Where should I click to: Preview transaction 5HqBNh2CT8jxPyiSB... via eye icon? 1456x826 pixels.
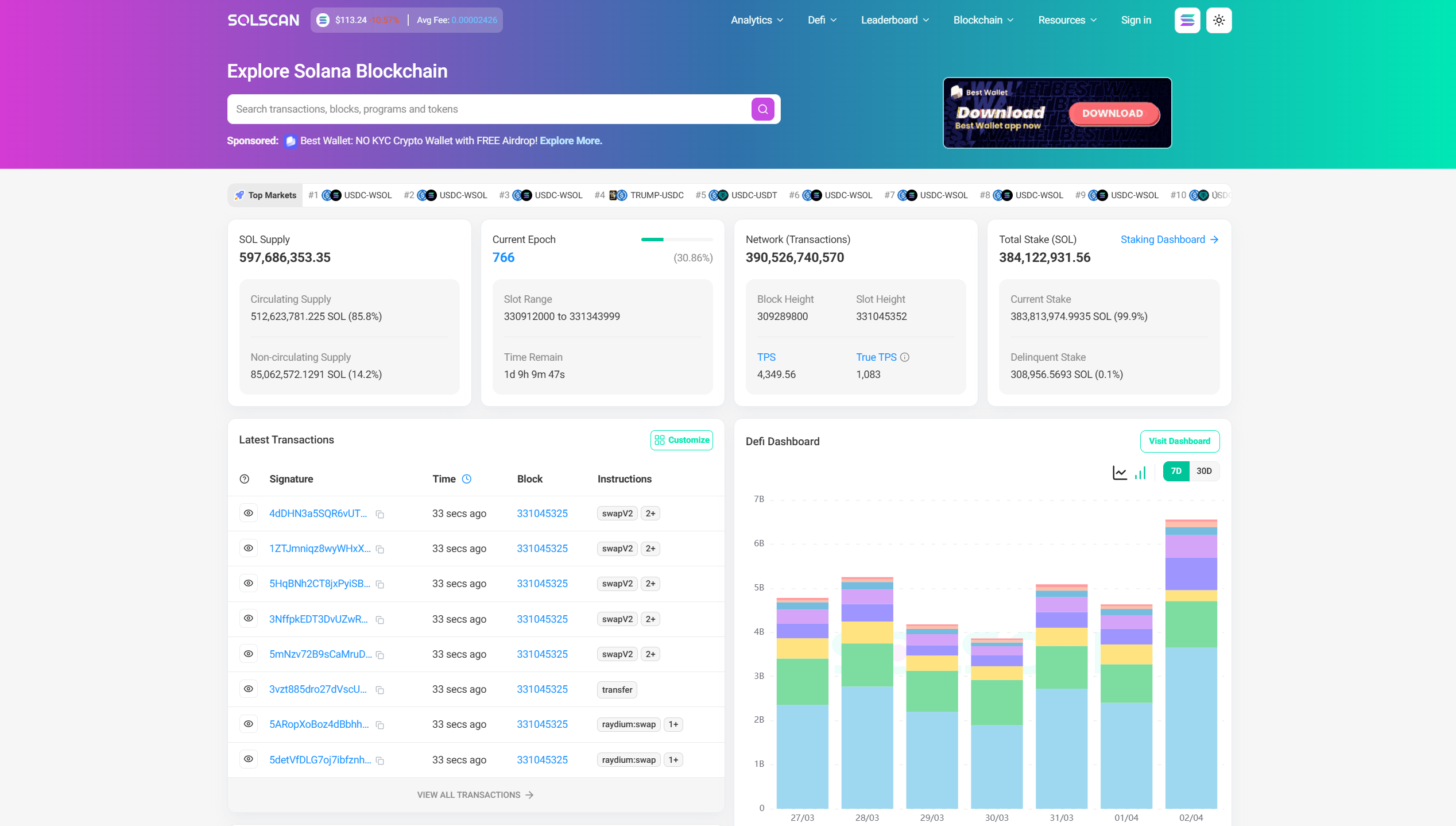point(249,583)
